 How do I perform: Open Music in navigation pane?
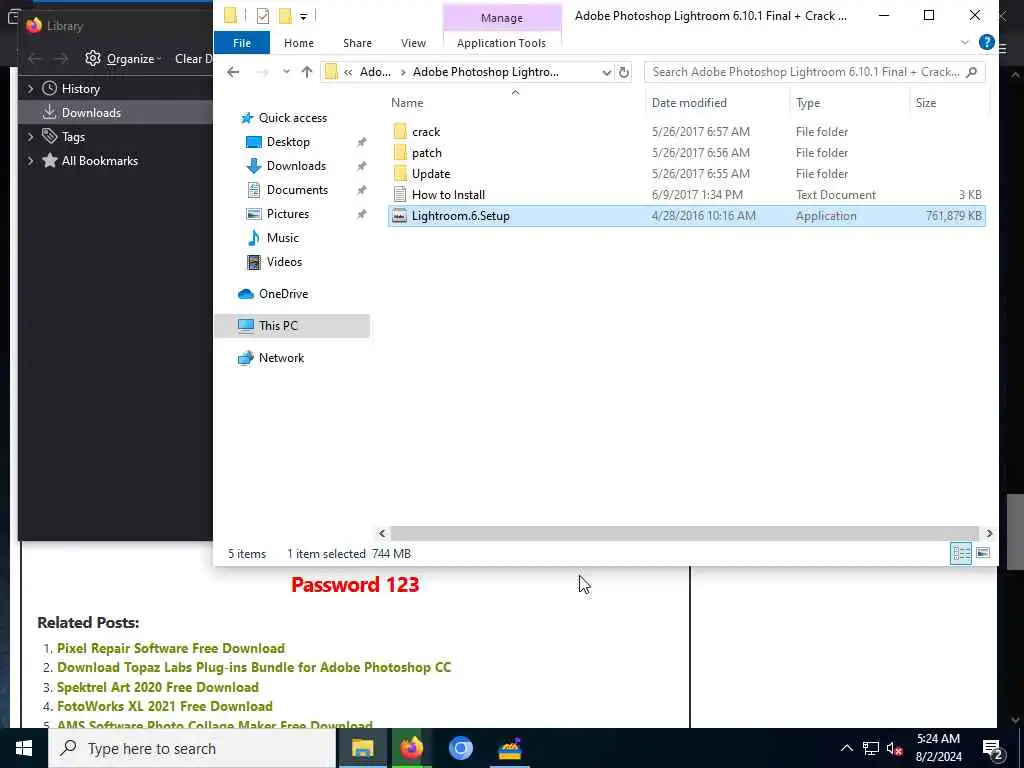point(282,238)
